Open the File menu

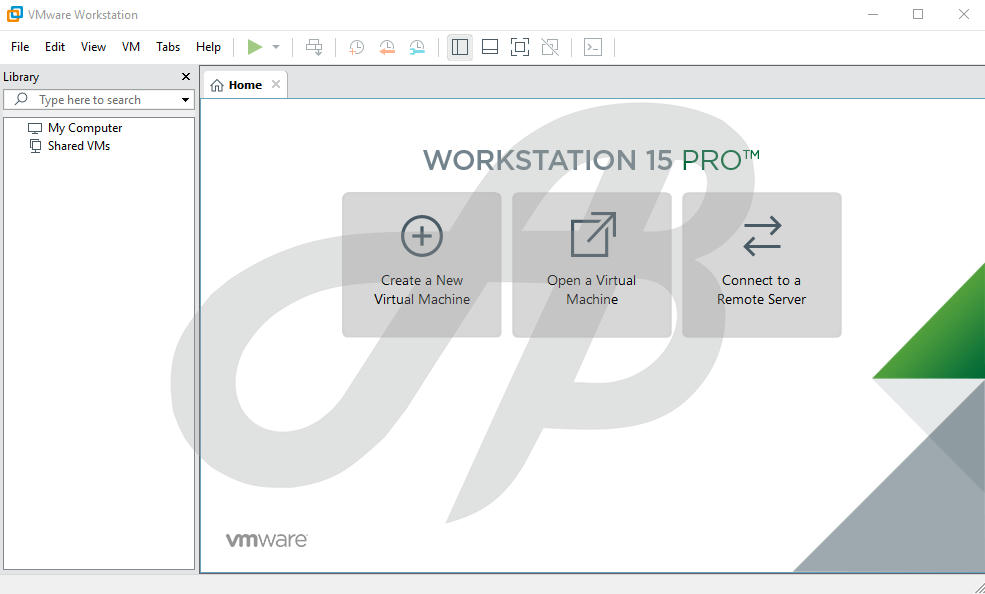[x=20, y=47]
